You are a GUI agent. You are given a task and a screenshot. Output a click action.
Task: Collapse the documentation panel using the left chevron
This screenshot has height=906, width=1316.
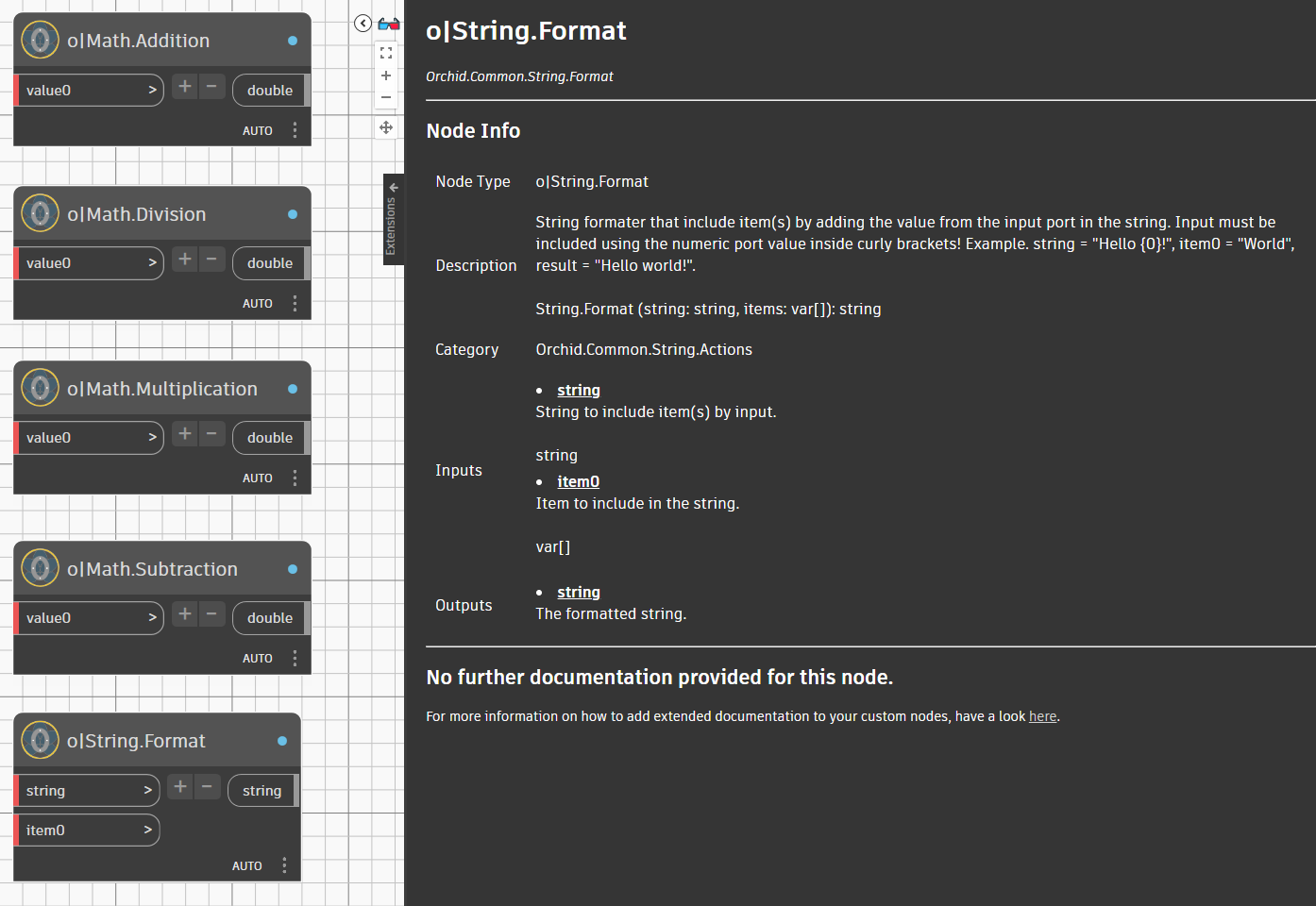[362, 23]
